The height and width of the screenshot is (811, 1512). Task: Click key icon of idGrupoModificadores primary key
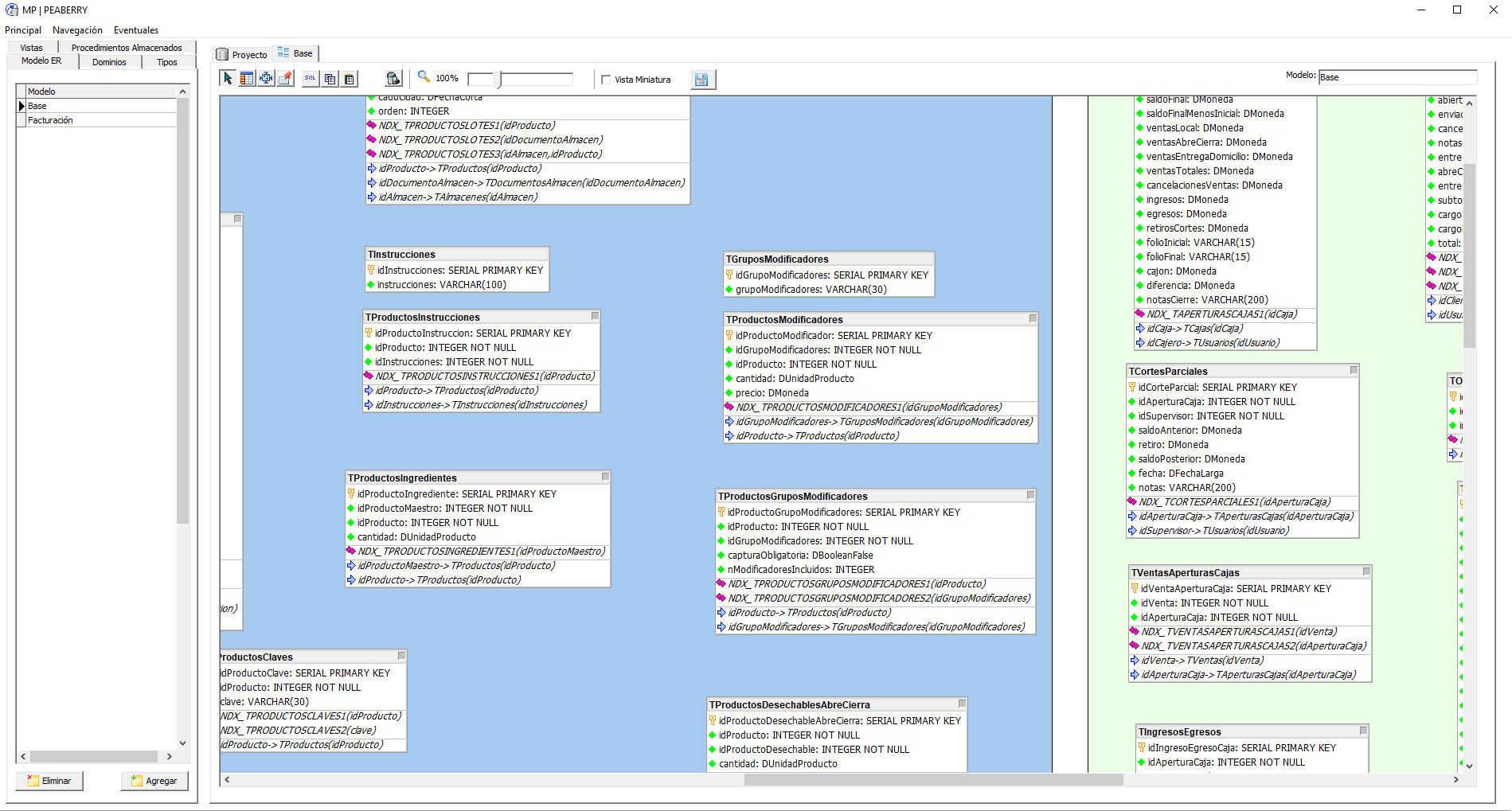click(729, 275)
